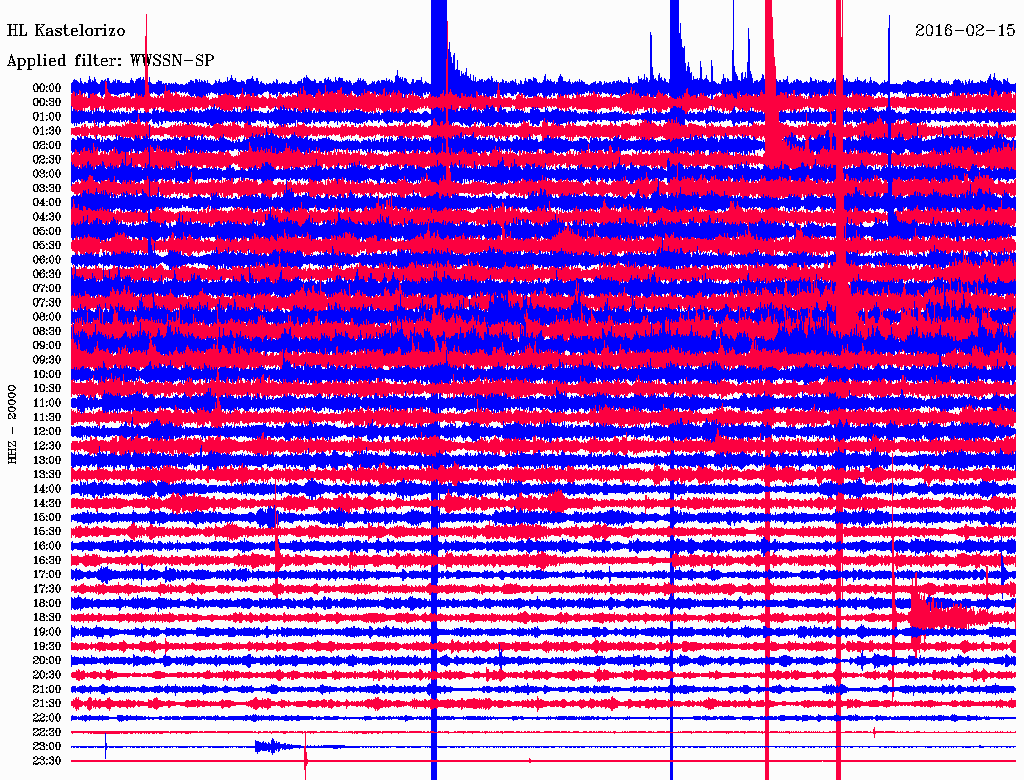Select the 03:30 time label

click(x=47, y=188)
